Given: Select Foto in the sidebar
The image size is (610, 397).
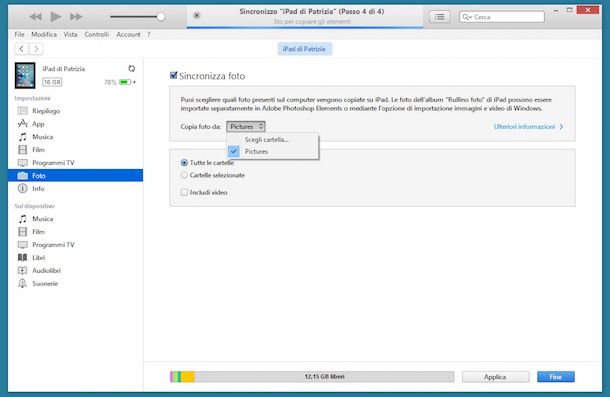Looking at the screenshot, I should point(75,176).
